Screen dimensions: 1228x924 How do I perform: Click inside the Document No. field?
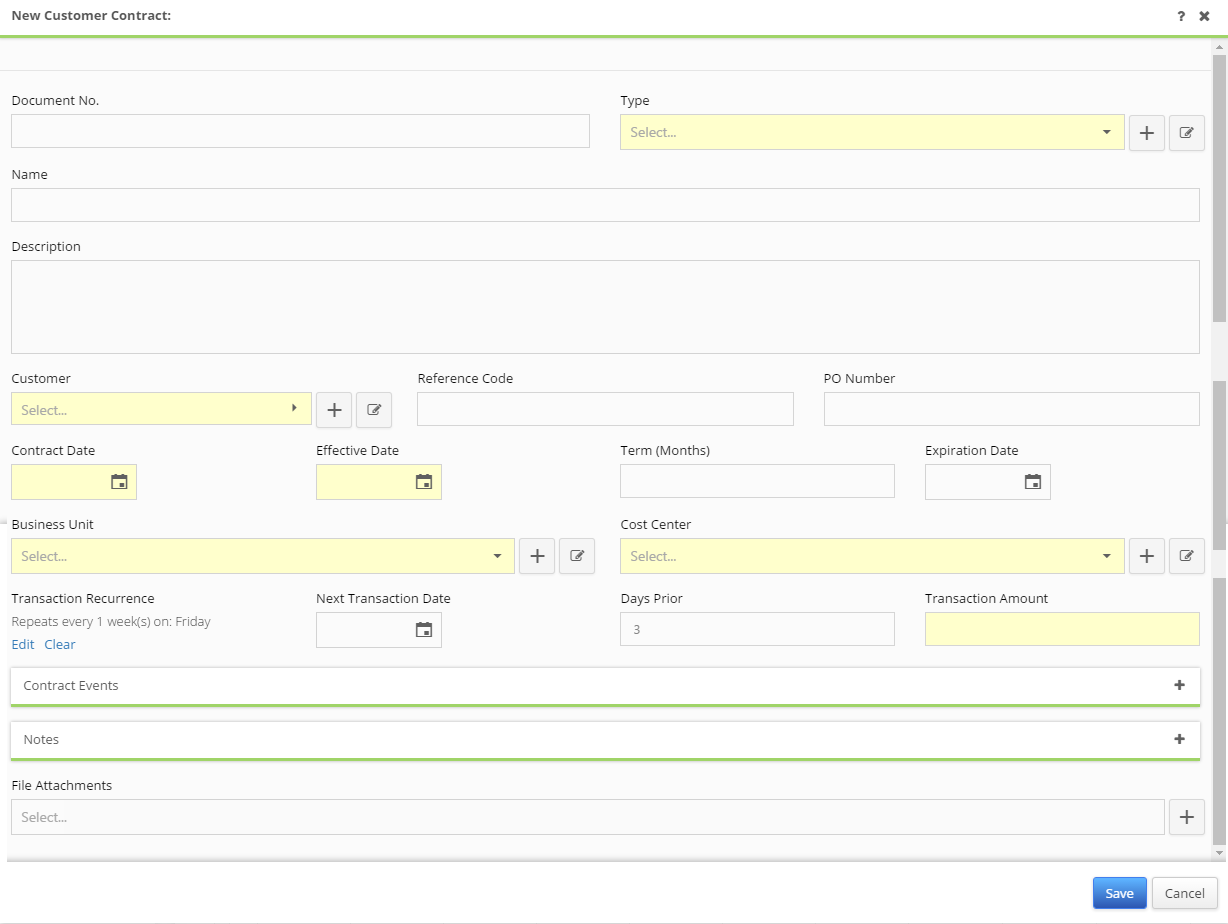[300, 130]
